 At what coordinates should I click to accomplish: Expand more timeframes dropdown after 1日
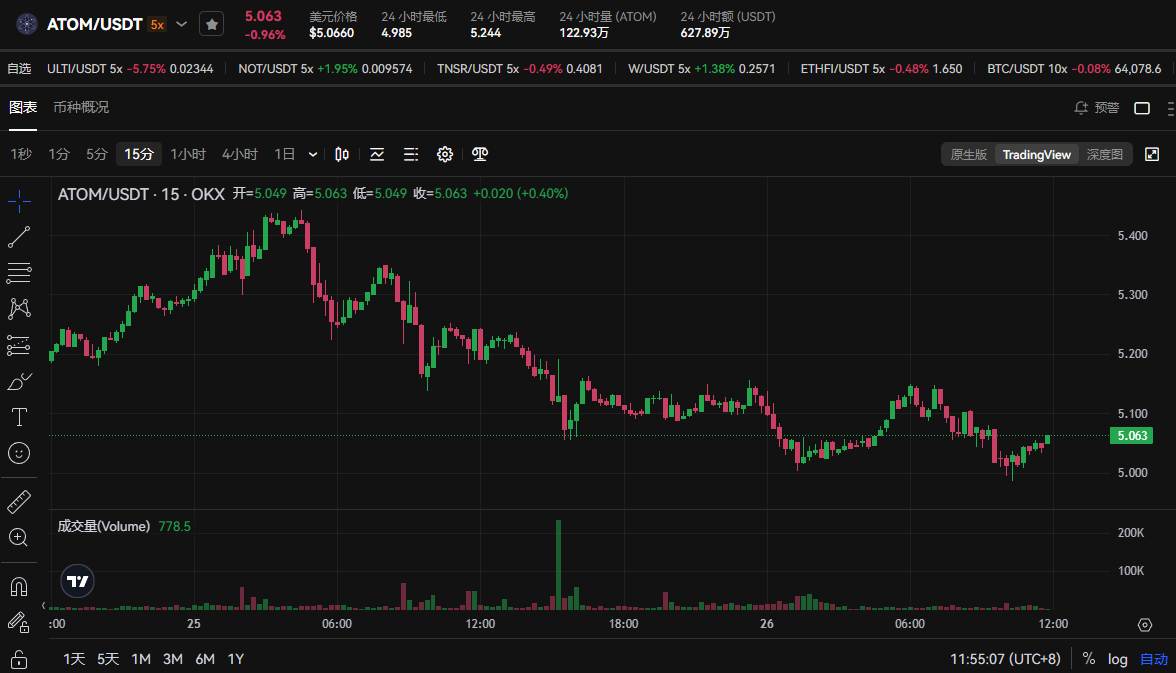pyautogui.click(x=313, y=154)
